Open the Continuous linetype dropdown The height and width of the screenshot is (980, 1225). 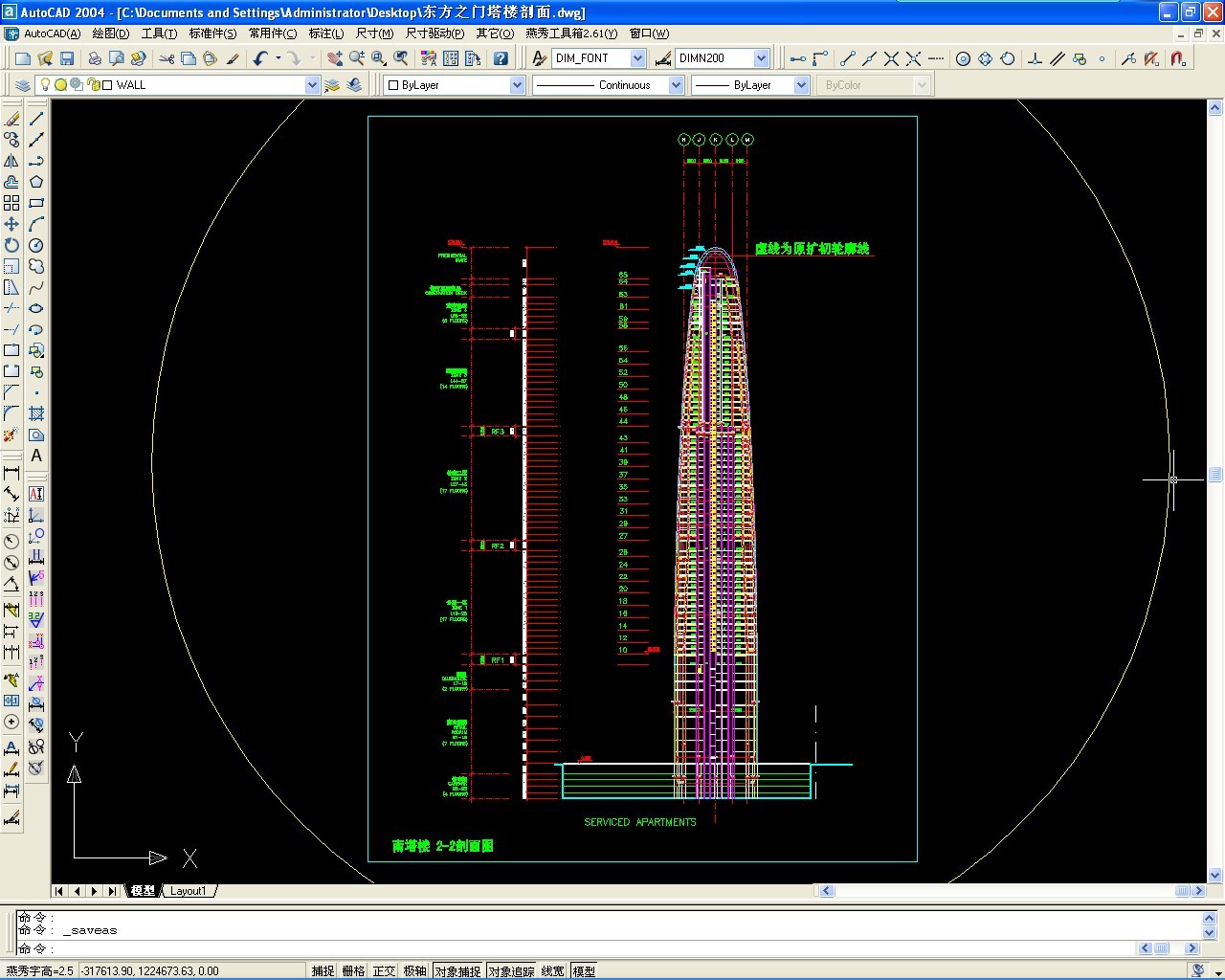[676, 85]
